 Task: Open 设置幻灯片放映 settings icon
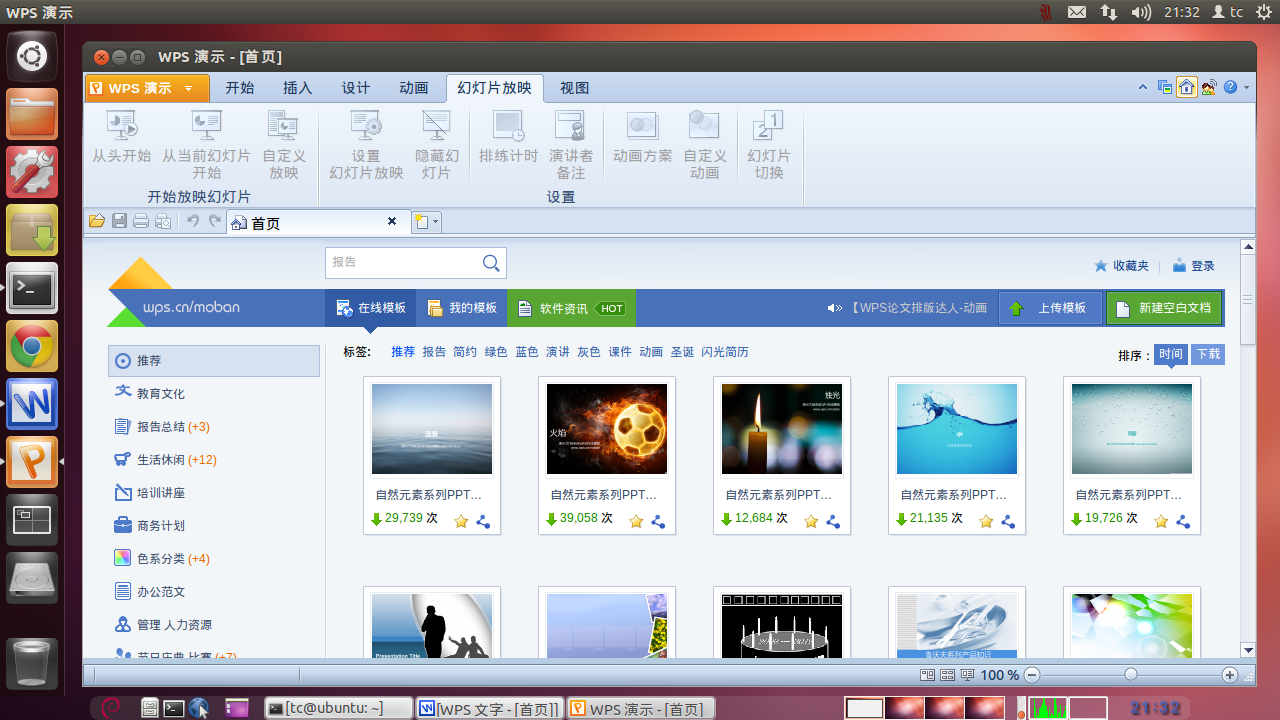pyautogui.click(x=366, y=126)
